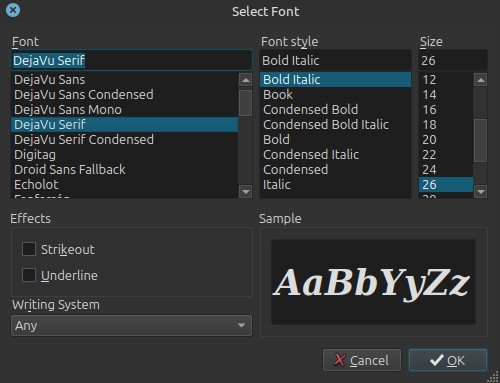Click the font list scrollbar handle
Viewport: 500px width, 383px height.
246,103
